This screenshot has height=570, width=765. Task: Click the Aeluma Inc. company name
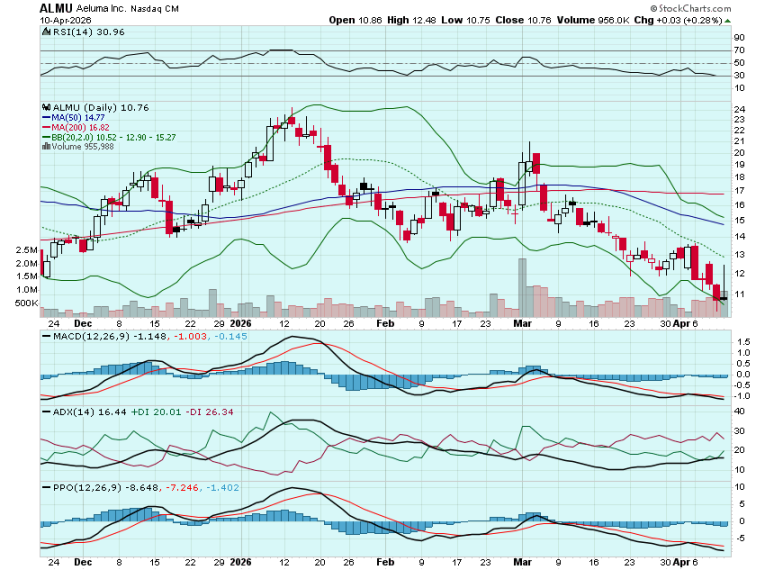[103, 7]
